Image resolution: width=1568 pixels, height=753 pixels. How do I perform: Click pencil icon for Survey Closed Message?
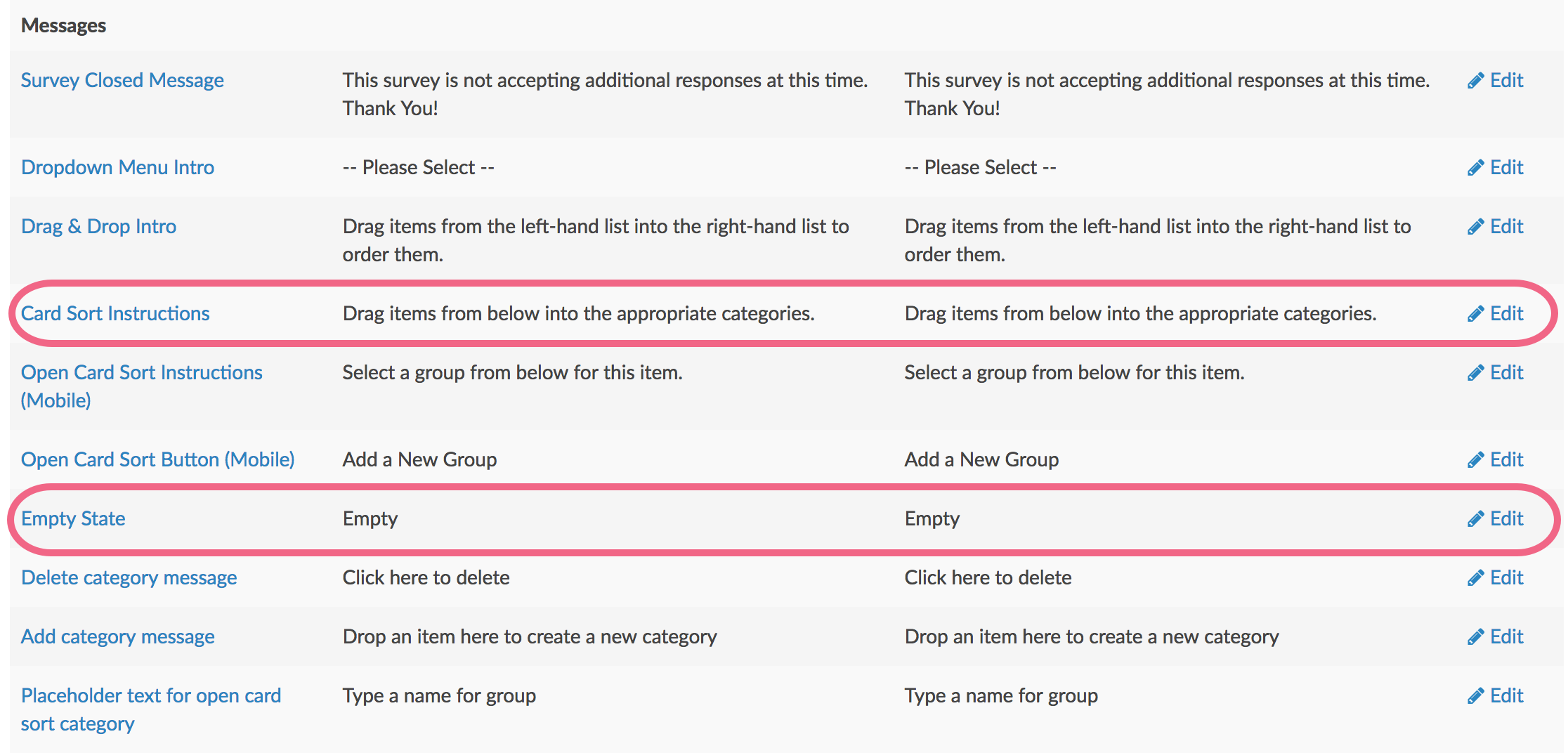click(x=1475, y=81)
